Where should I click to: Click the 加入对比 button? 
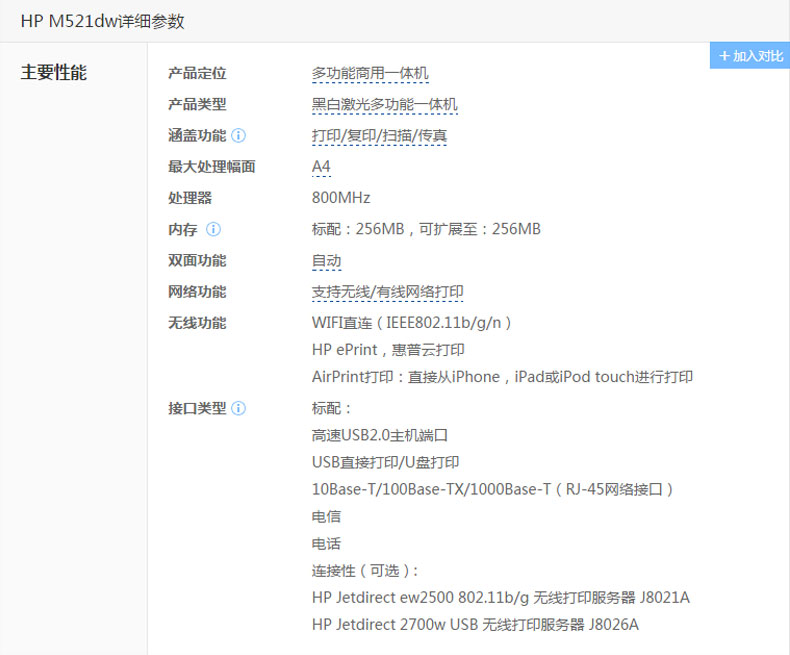coord(750,56)
